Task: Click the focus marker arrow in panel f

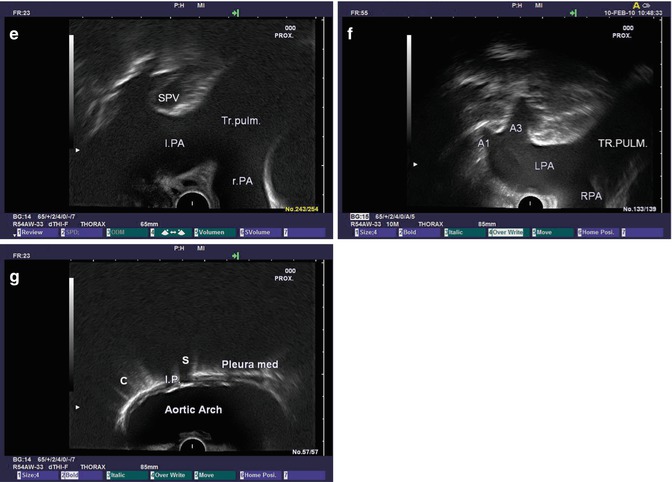Action: tap(414, 163)
